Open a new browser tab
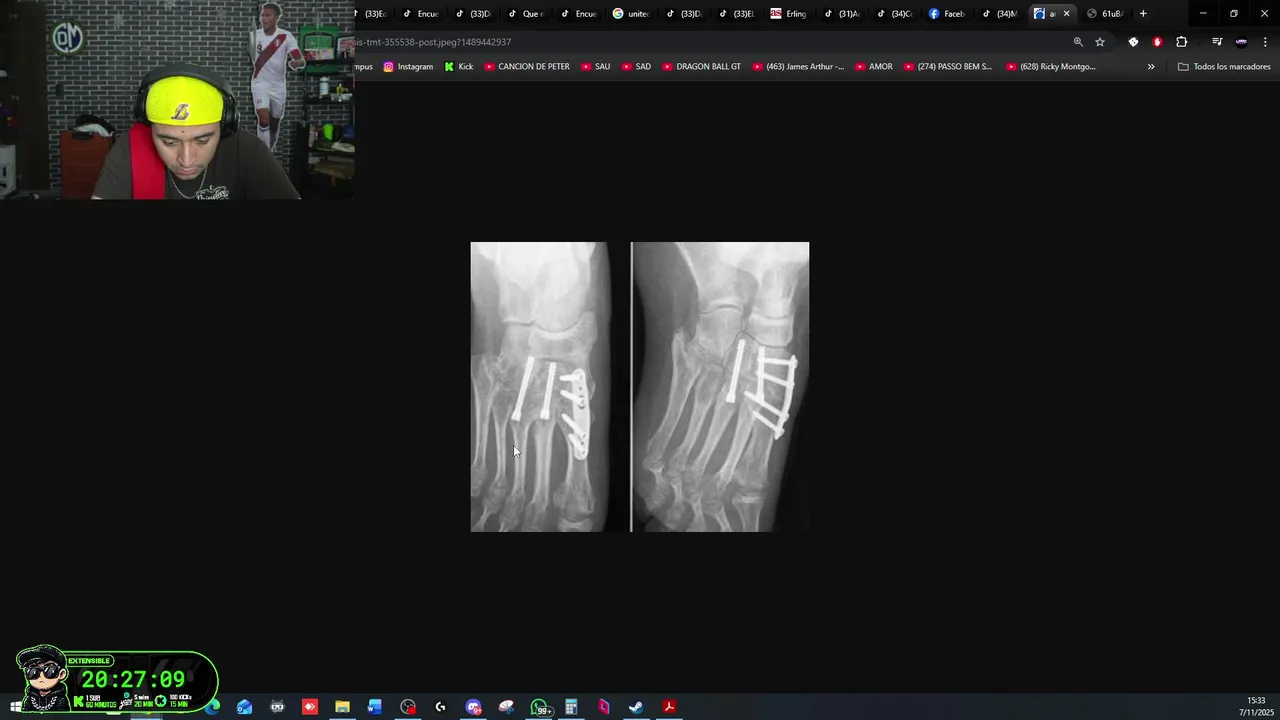Screen dimensions: 1280x720 1143,13
